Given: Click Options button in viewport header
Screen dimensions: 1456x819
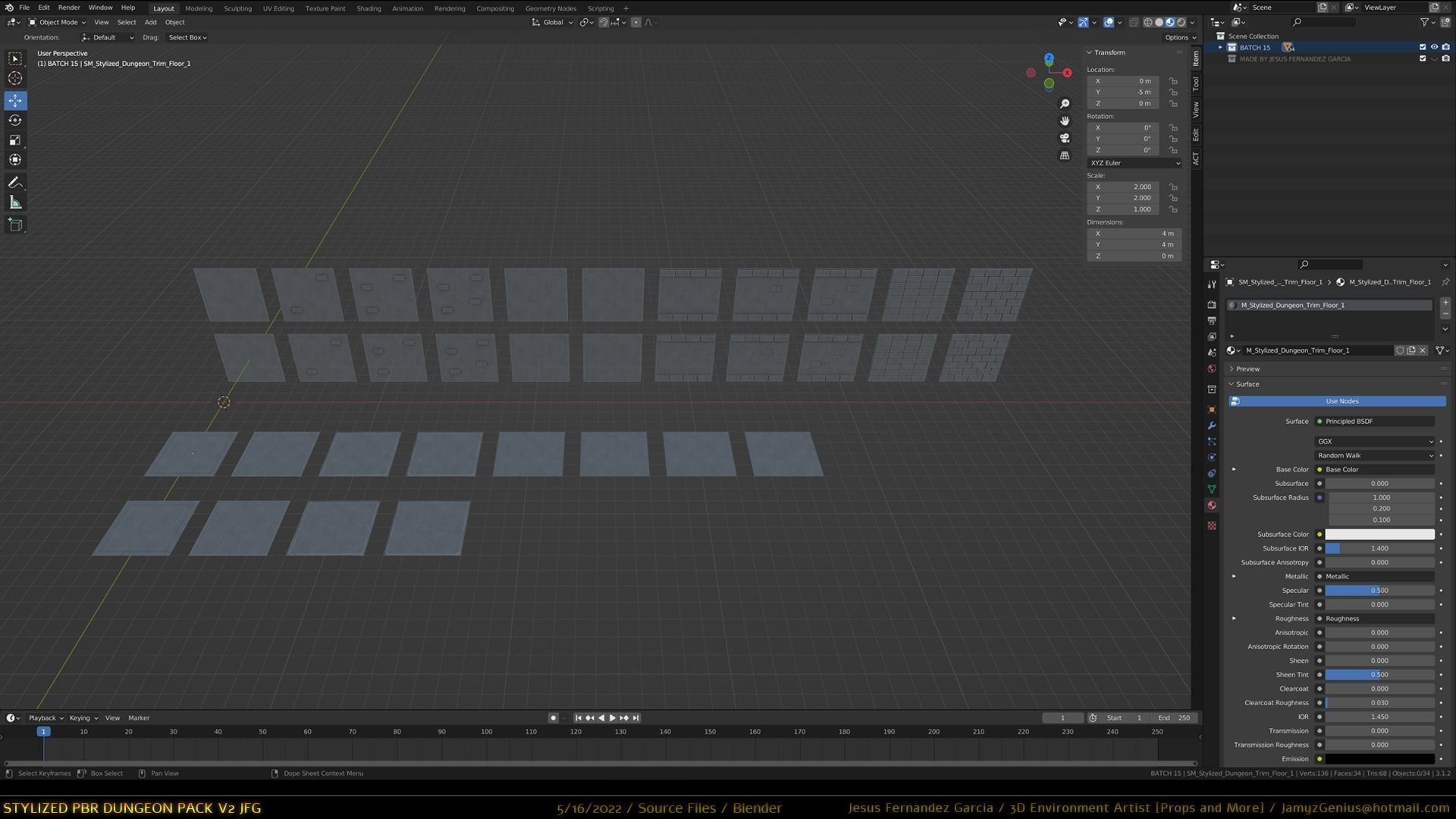Looking at the screenshot, I should [x=1180, y=37].
